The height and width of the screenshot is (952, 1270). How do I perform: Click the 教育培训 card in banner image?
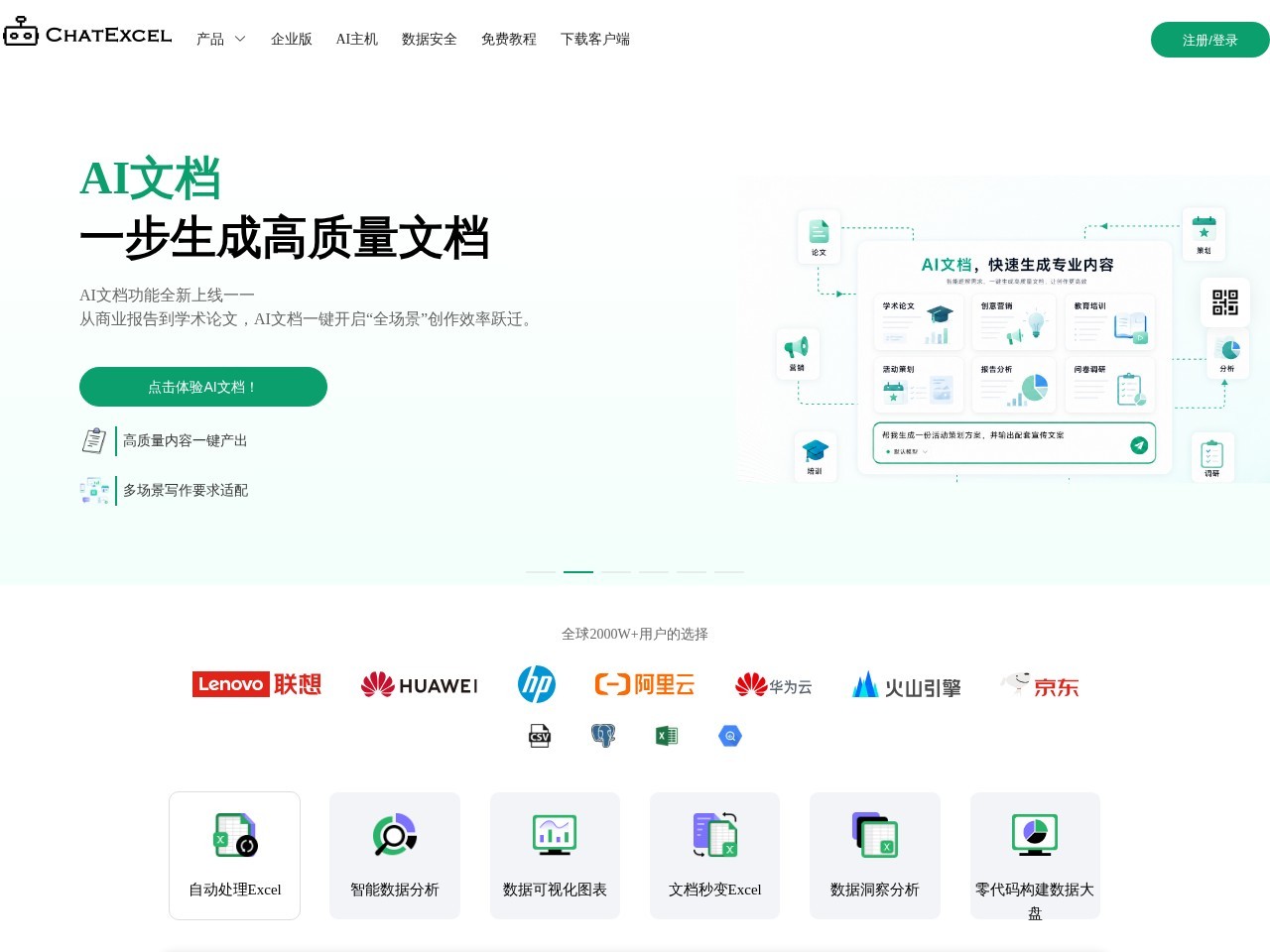[x=1110, y=322]
